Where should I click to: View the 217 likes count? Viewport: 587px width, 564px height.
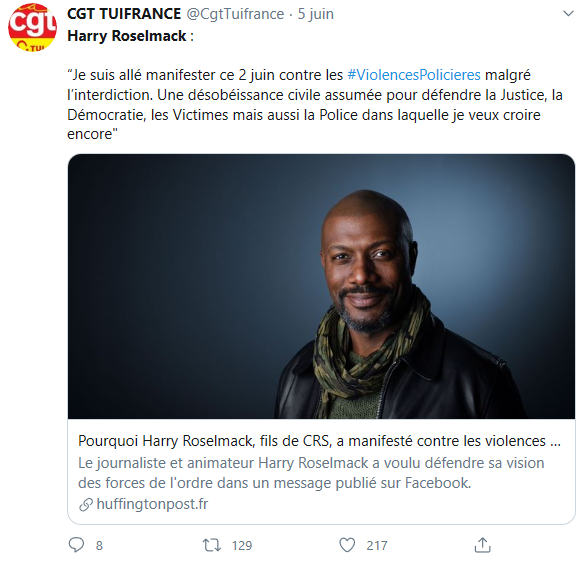(377, 546)
